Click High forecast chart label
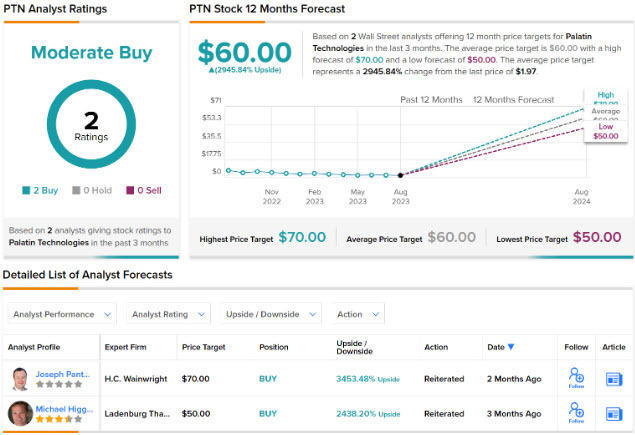This screenshot has height=435, width=635. [606, 95]
